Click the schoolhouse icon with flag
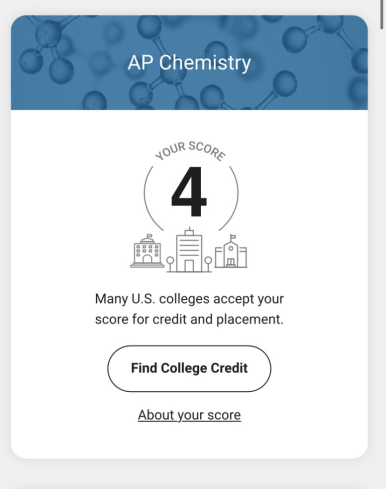 coord(231,251)
